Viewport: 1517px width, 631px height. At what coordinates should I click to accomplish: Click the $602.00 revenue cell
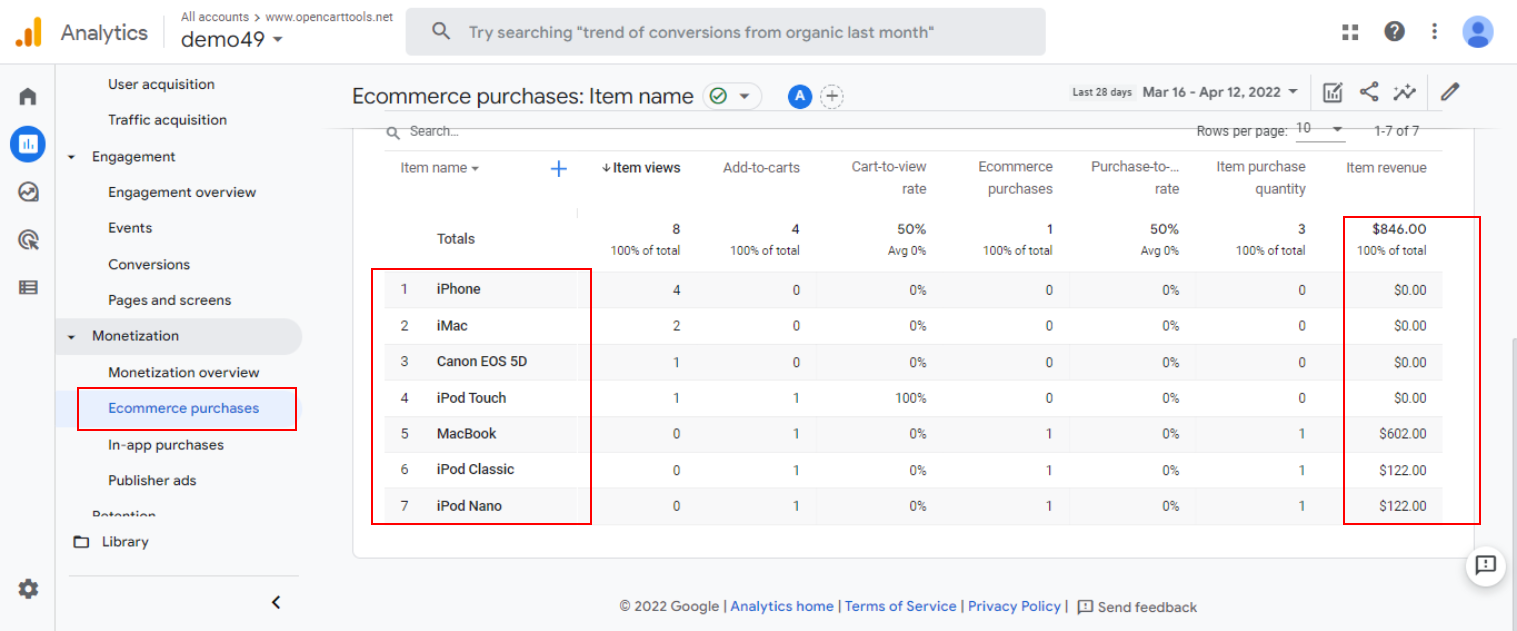1403,434
